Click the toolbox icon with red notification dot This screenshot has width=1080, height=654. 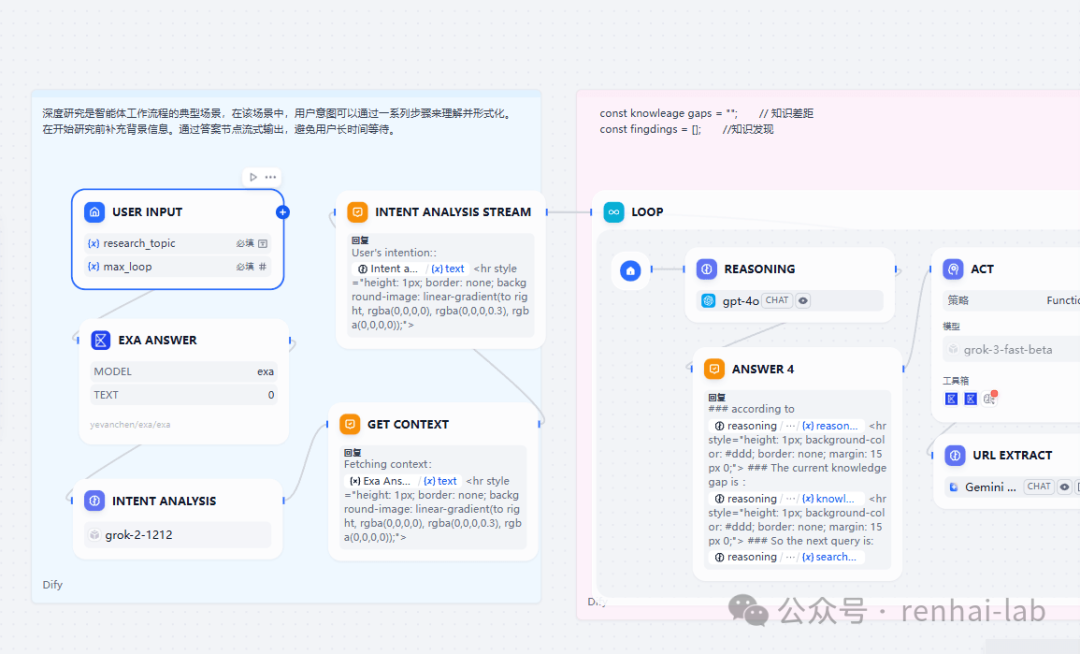989,398
